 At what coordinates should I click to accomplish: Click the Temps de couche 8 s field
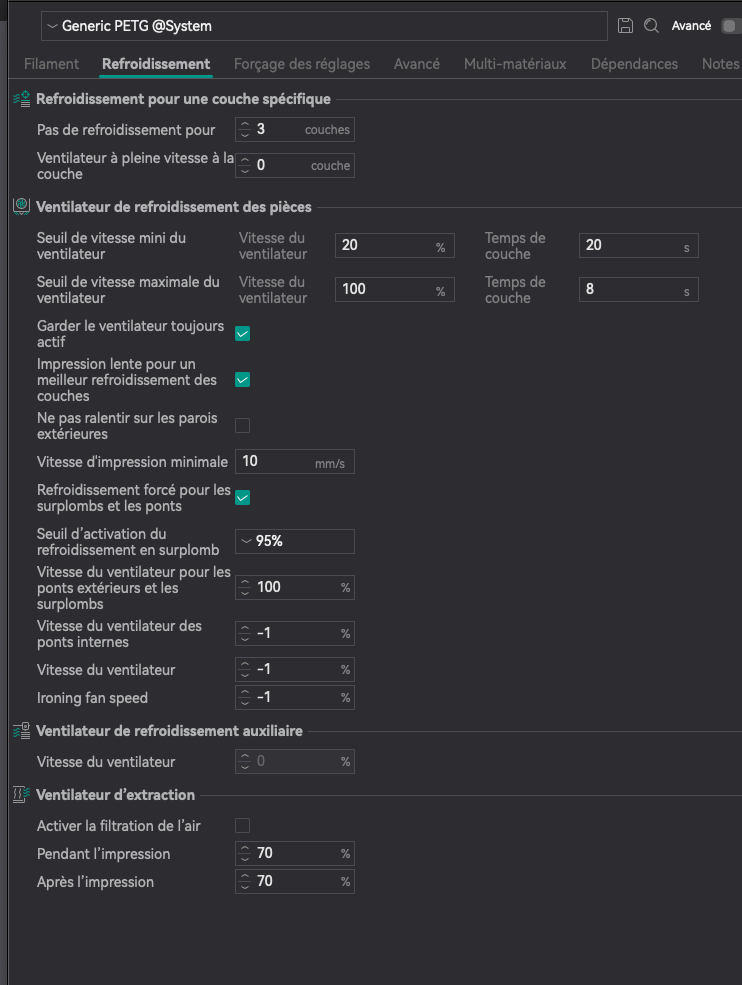point(630,290)
